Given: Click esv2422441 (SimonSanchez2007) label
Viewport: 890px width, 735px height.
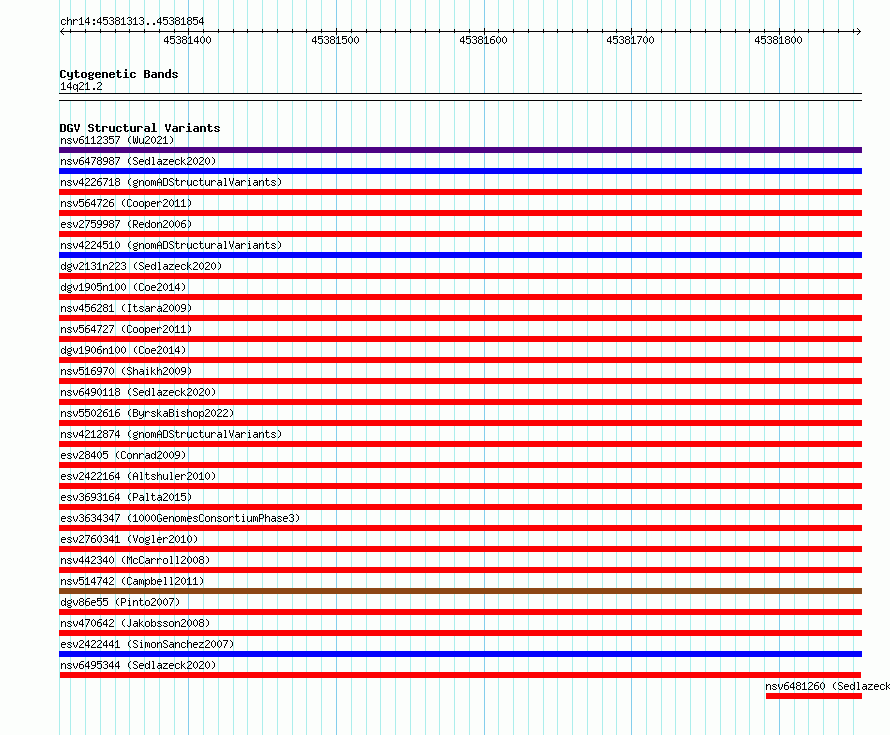Looking at the screenshot, I should pos(147,644).
